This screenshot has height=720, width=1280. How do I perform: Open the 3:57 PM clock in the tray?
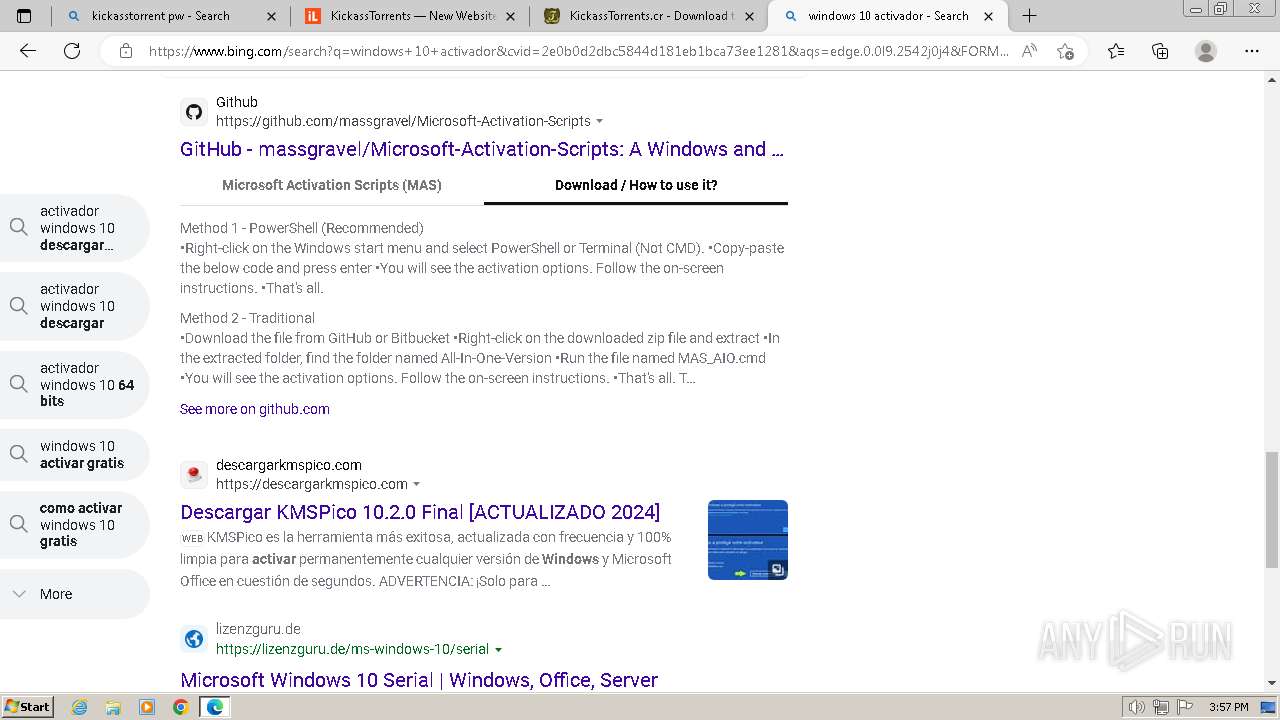[1228, 707]
